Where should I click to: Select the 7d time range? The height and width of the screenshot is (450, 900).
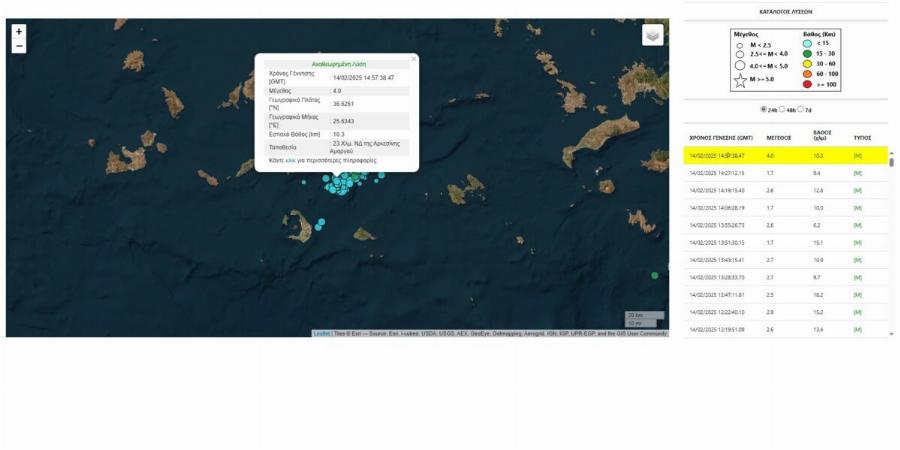point(800,109)
